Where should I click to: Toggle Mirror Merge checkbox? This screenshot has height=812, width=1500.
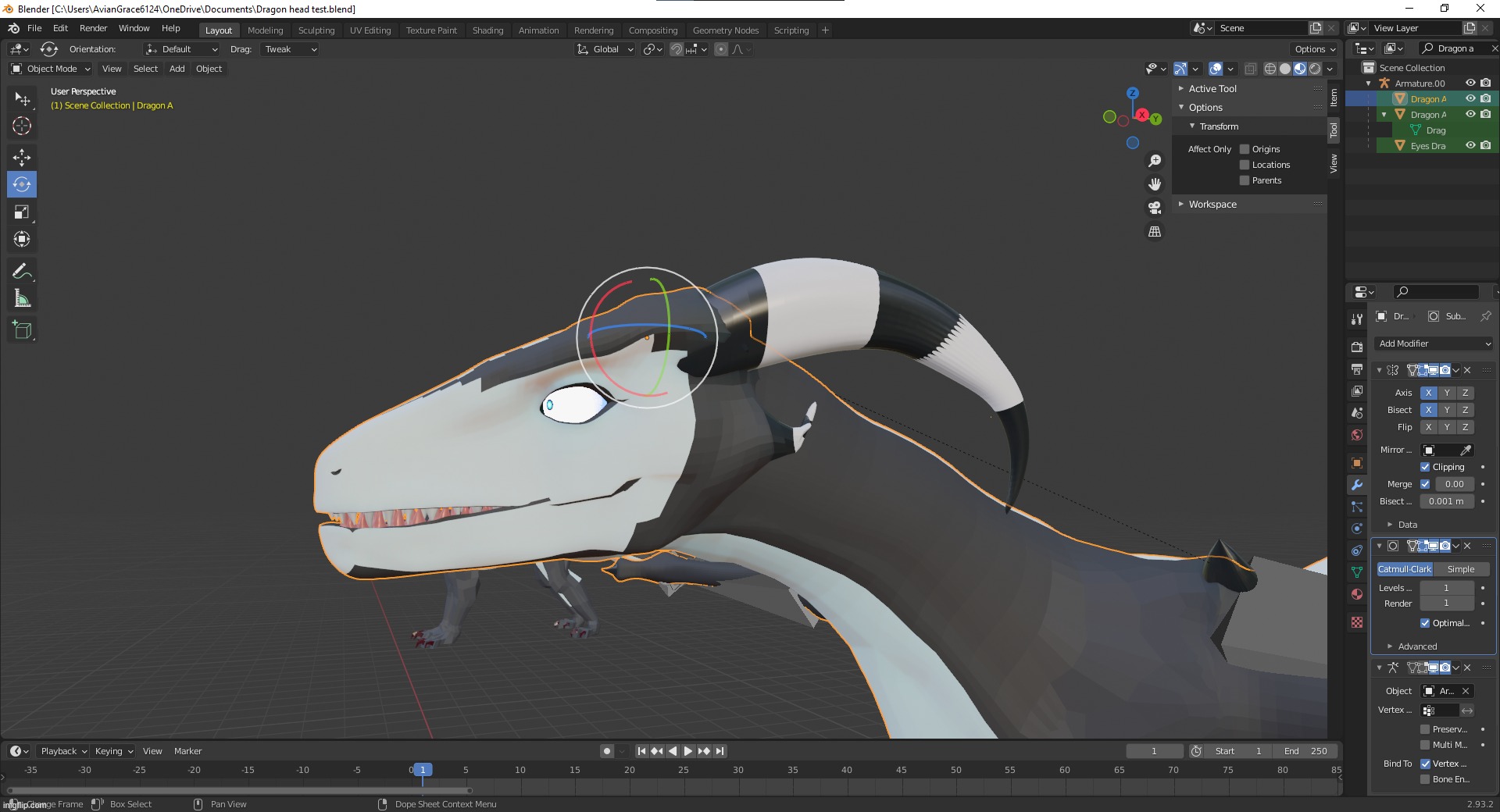1425,484
